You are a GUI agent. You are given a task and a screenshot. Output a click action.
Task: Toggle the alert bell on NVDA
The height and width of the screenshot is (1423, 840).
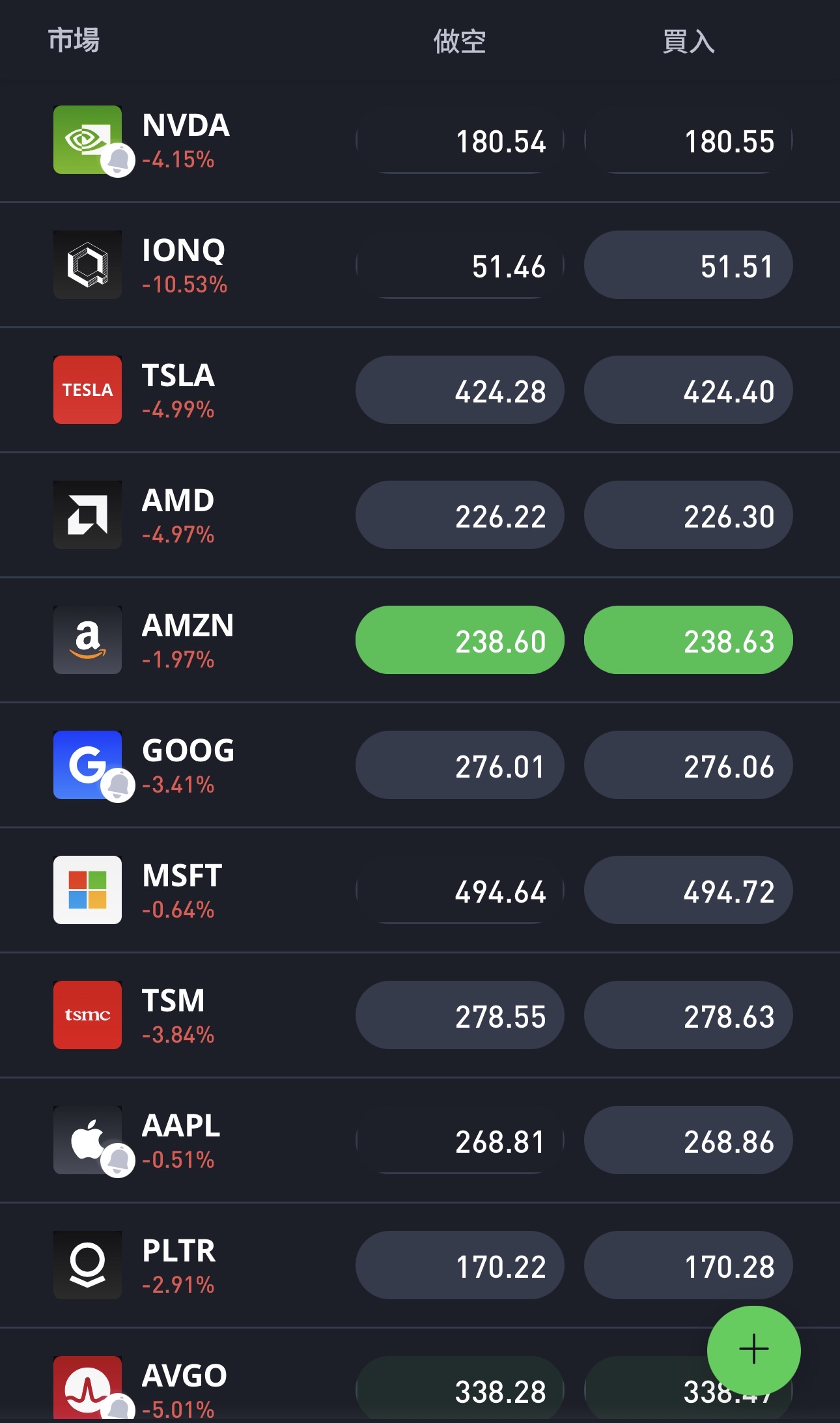(118, 160)
